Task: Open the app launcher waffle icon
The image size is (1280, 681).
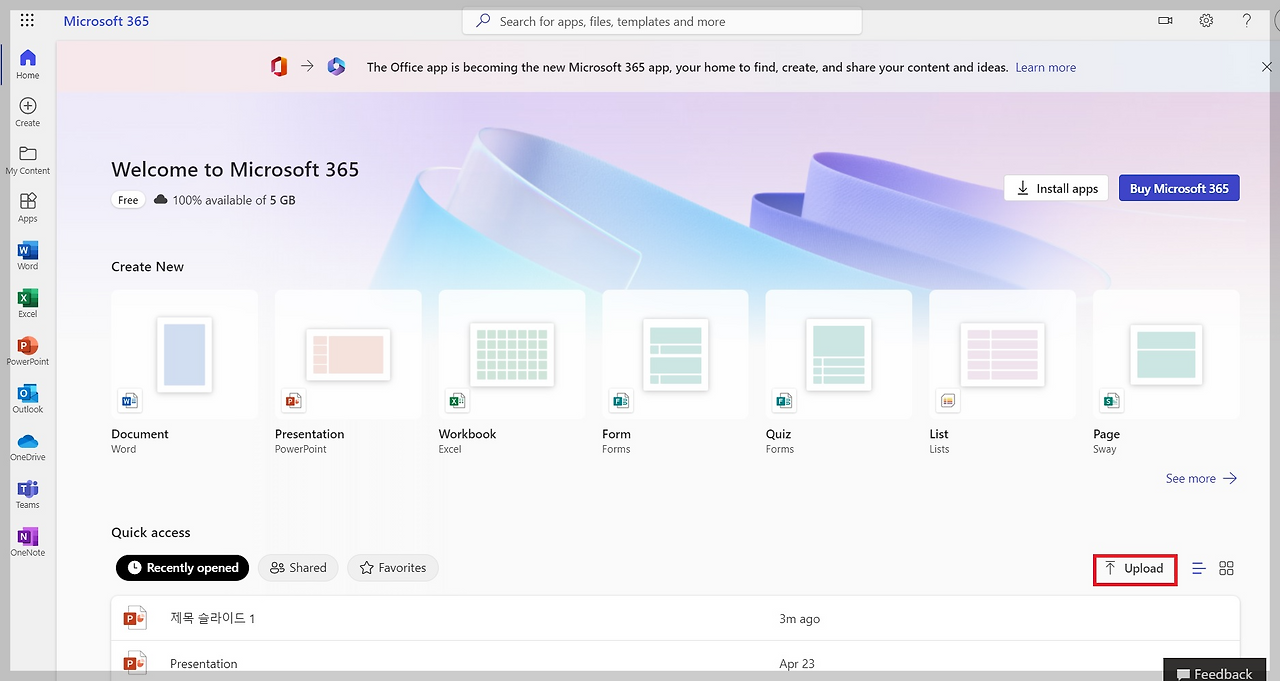Action: 27,20
